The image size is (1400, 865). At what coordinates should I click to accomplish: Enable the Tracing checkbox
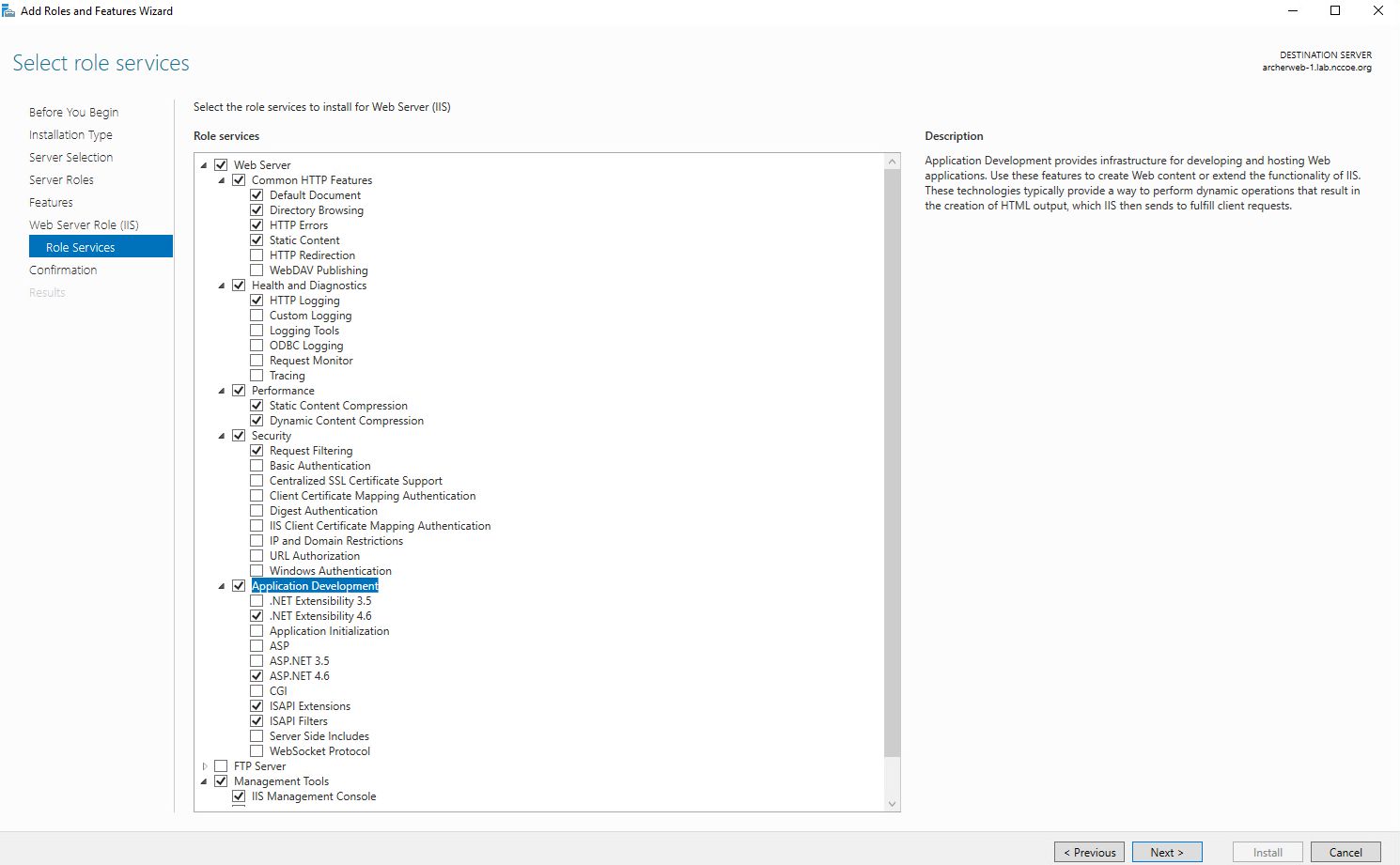[x=257, y=376]
